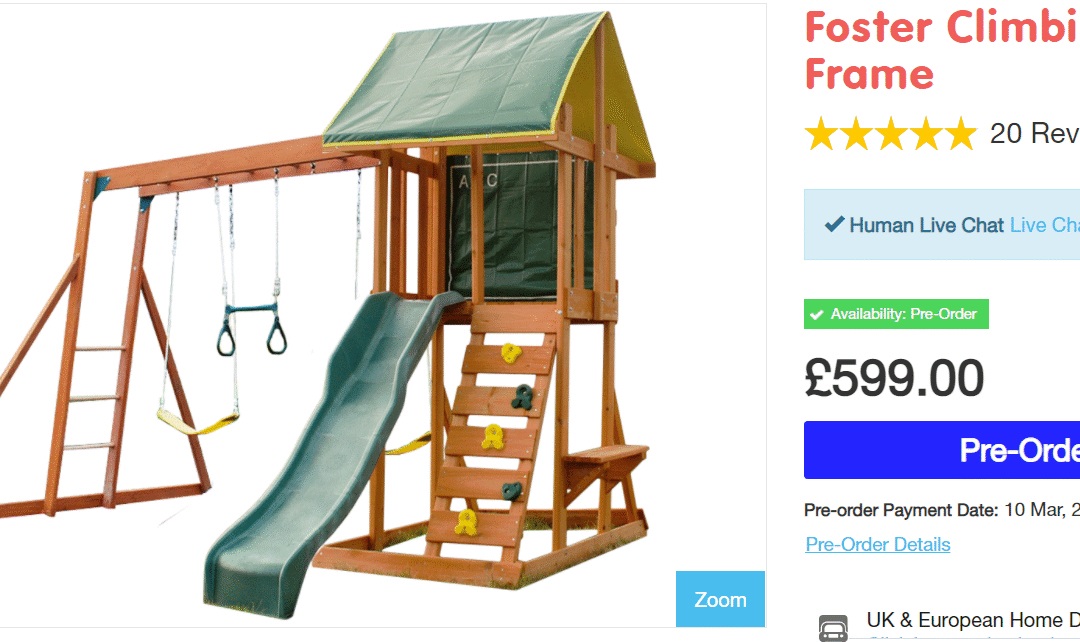The height and width of the screenshot is (642, 1080).
Task: Click the white tick in Availability badge
Action: (x=817, y=315)
